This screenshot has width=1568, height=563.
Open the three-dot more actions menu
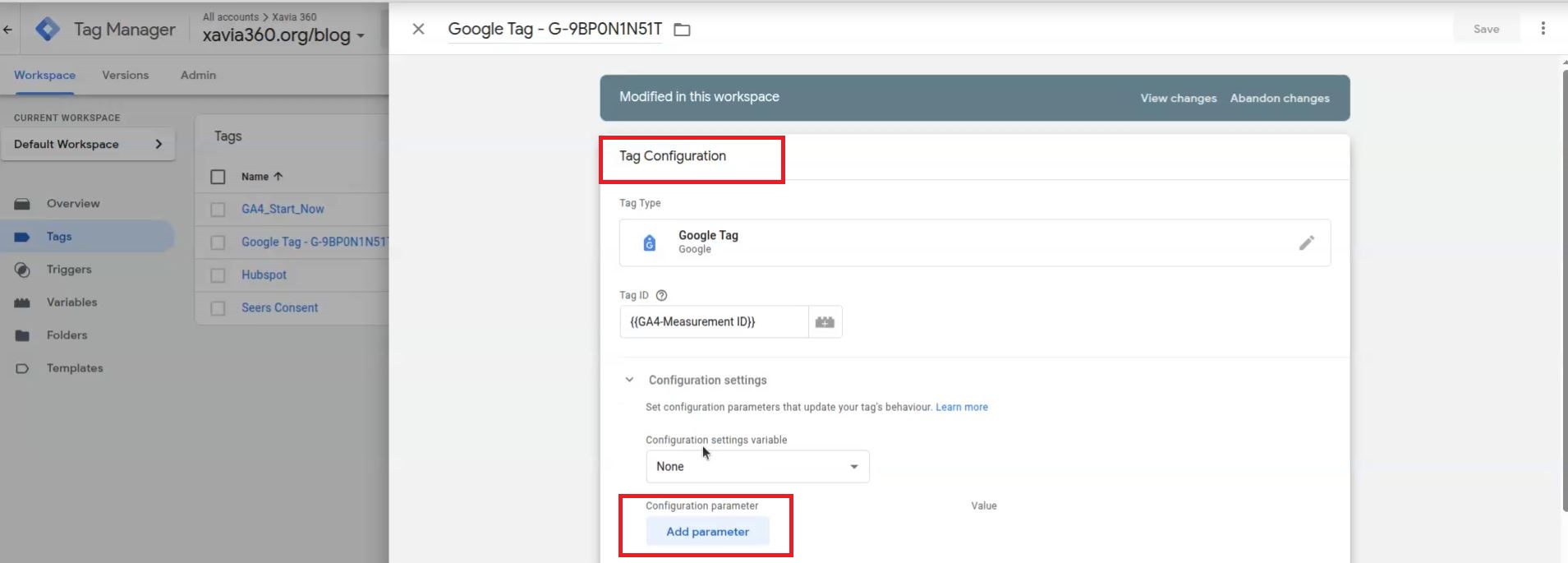tap(1543, 29)
